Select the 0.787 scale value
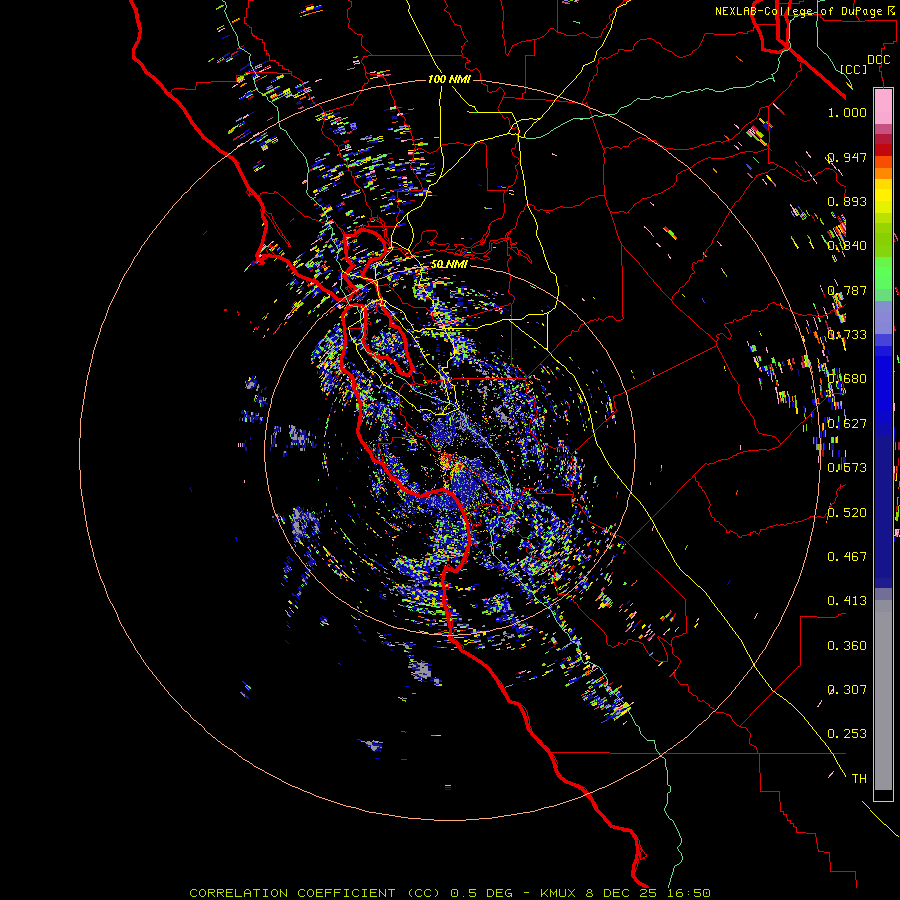The width and height of the screenshot is (900, 900). pos(847,290)
